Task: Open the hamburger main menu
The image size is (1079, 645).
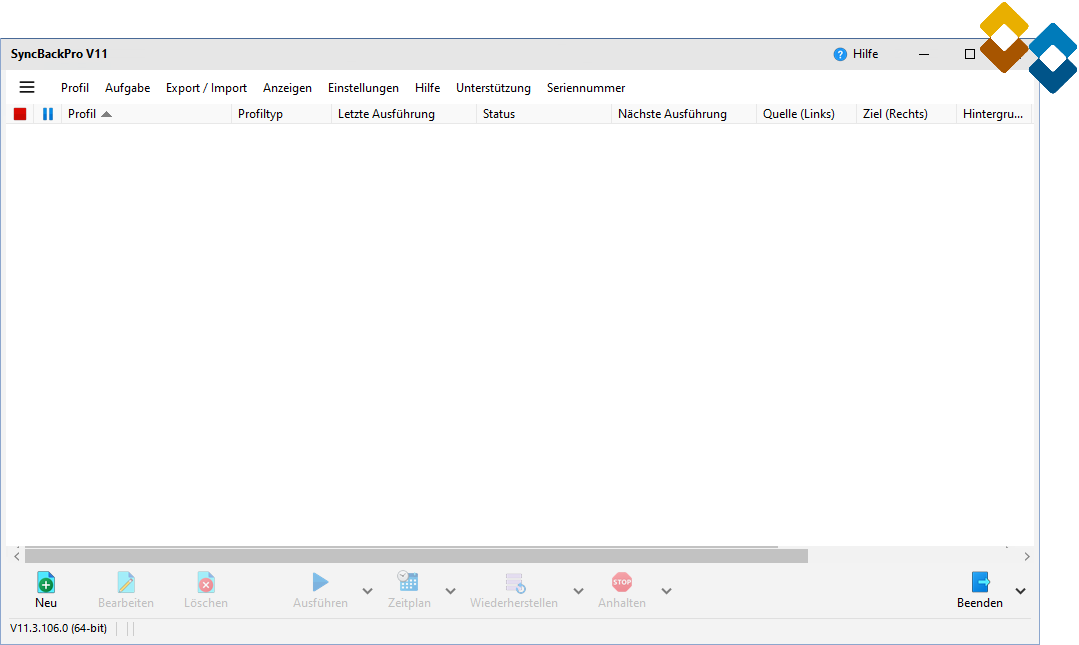Action: [27, 87]
